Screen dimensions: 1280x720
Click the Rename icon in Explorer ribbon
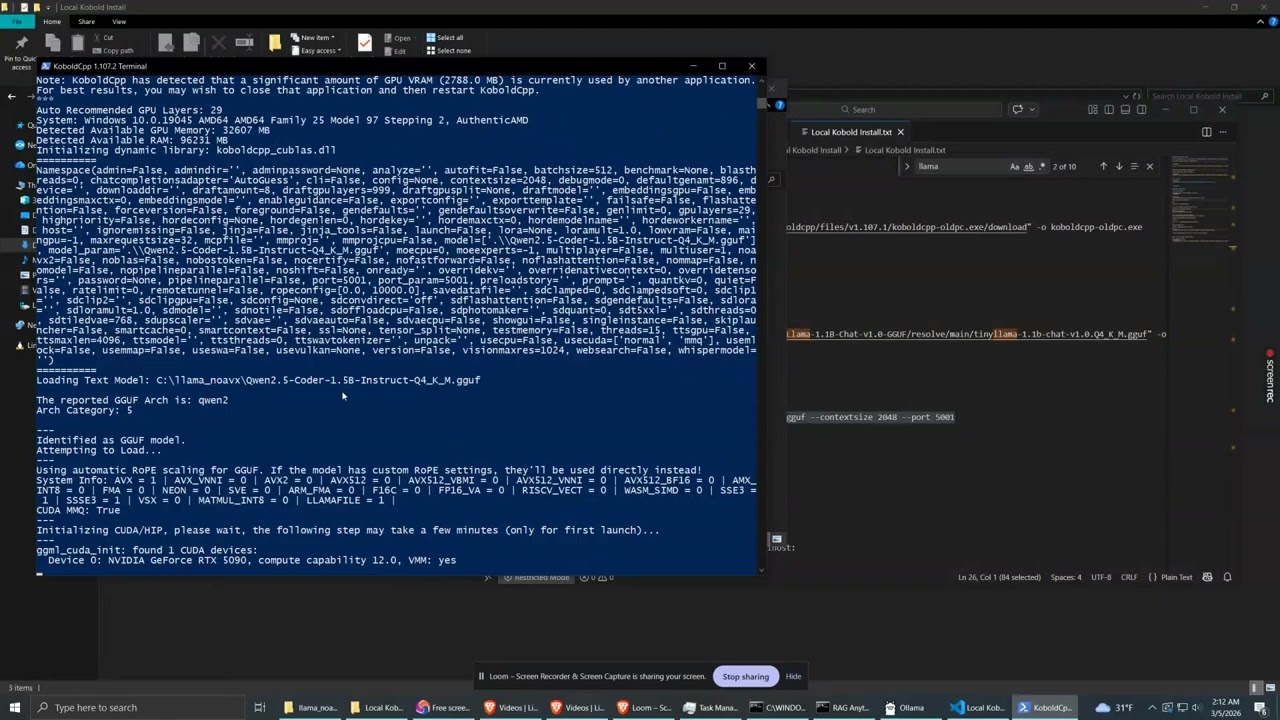tap(244, 43)
